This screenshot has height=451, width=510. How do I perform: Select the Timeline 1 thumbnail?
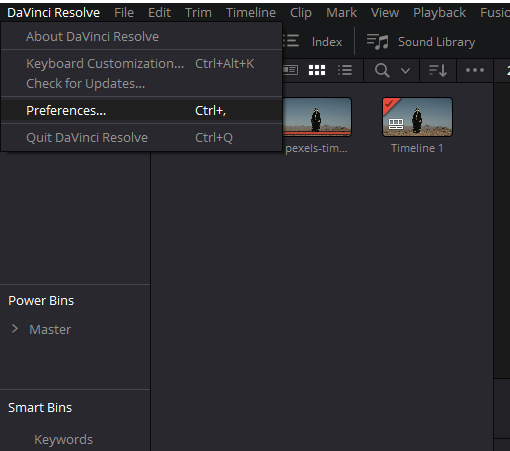(417, 117)
